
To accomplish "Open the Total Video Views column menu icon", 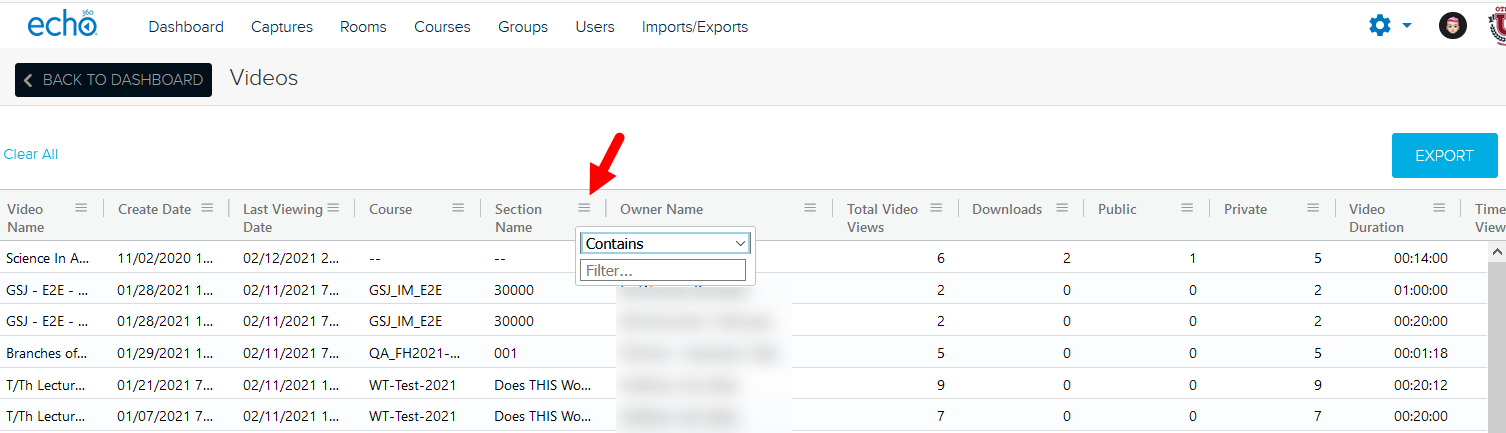I will pyautogui.click(x=936, y=208).
